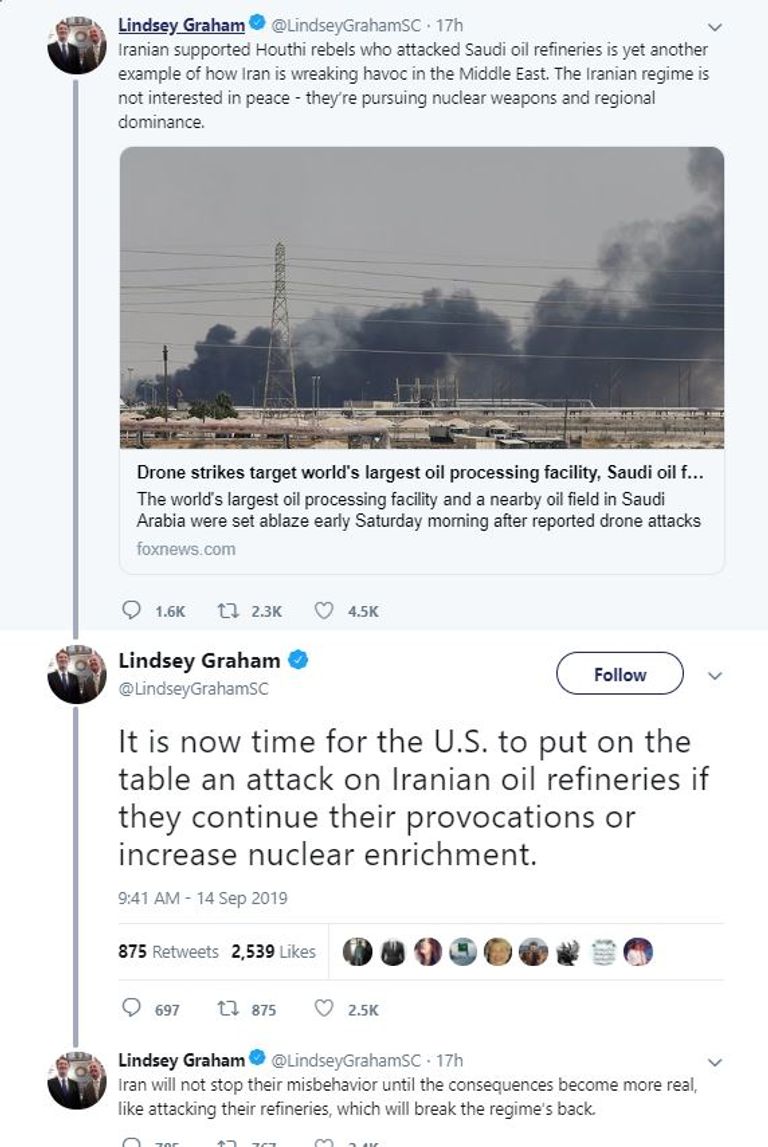Follow Lindsey Graham

point(619,674)
